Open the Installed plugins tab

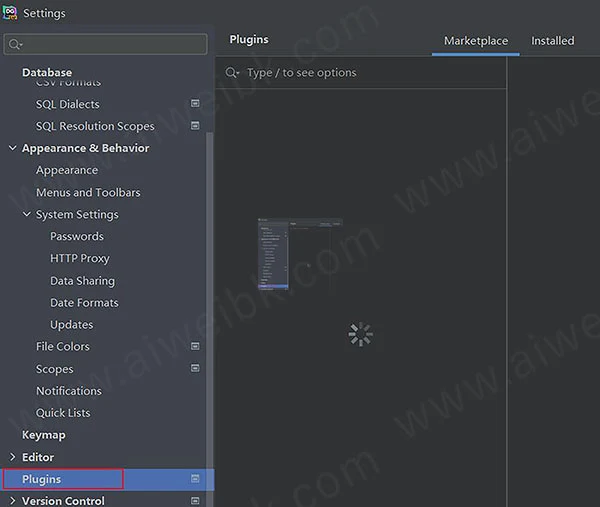coord(552,41)
